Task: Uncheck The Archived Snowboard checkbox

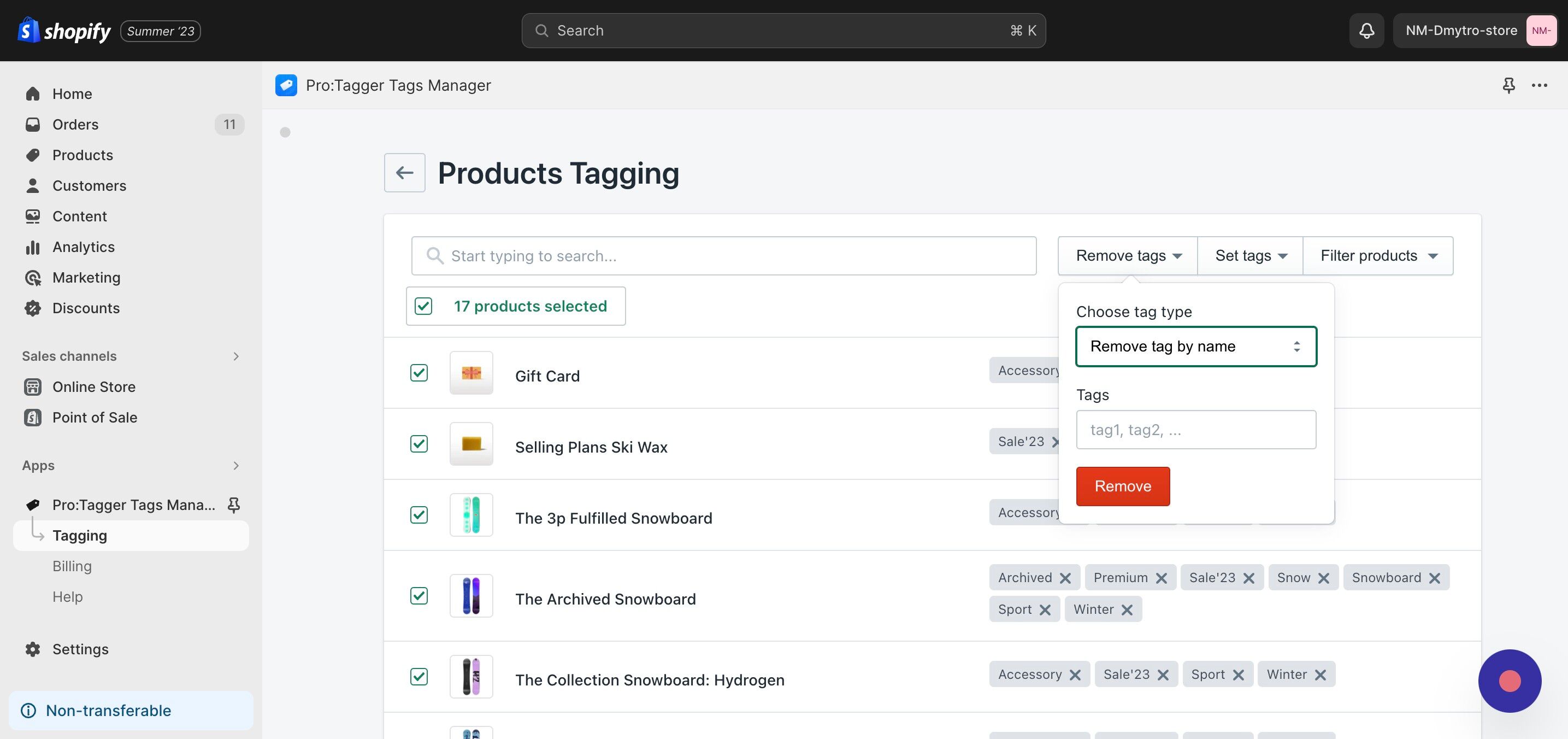Action: point(419,596)
